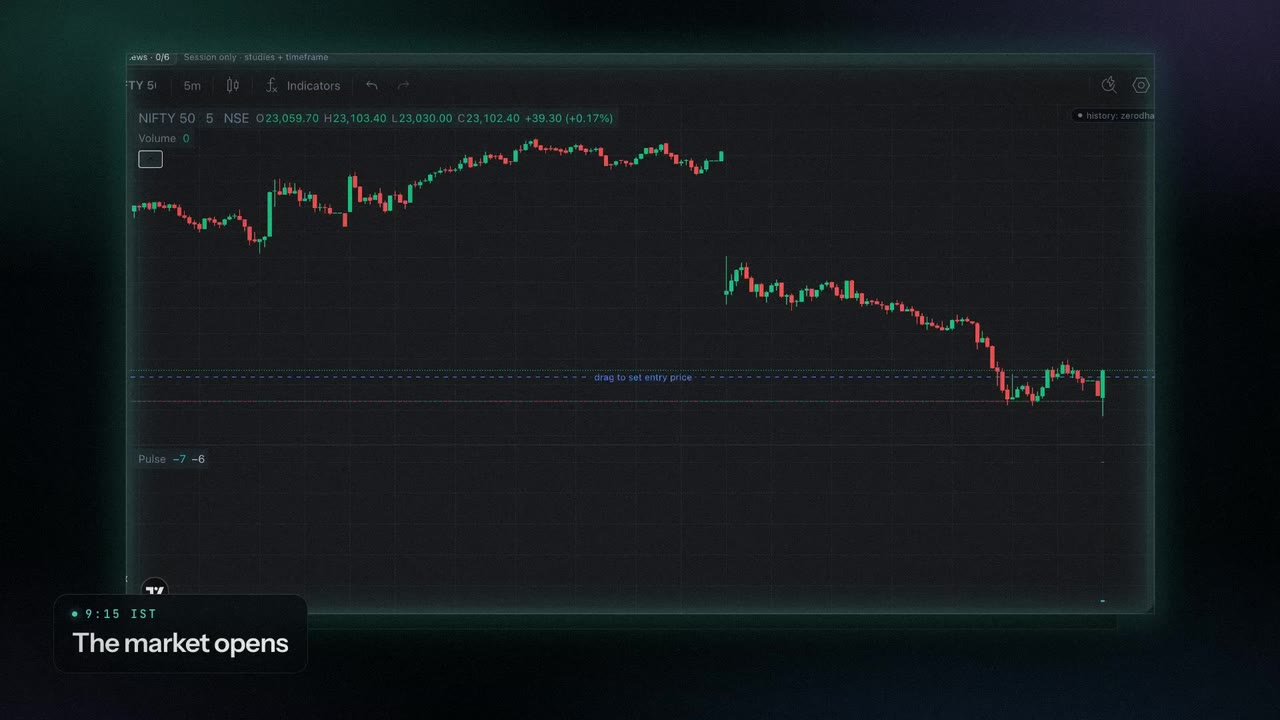
Task: Open the NIFTY 50 symbol search
Action: (x=142, y=86)
